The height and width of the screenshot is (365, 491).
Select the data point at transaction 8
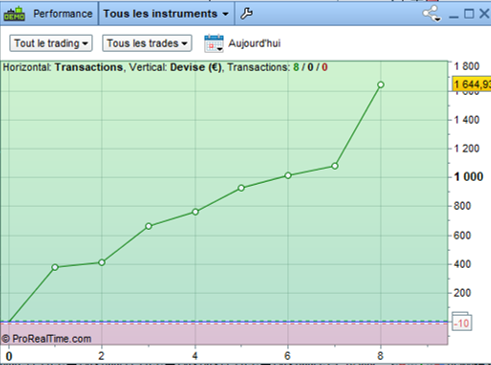pos(381,85)
